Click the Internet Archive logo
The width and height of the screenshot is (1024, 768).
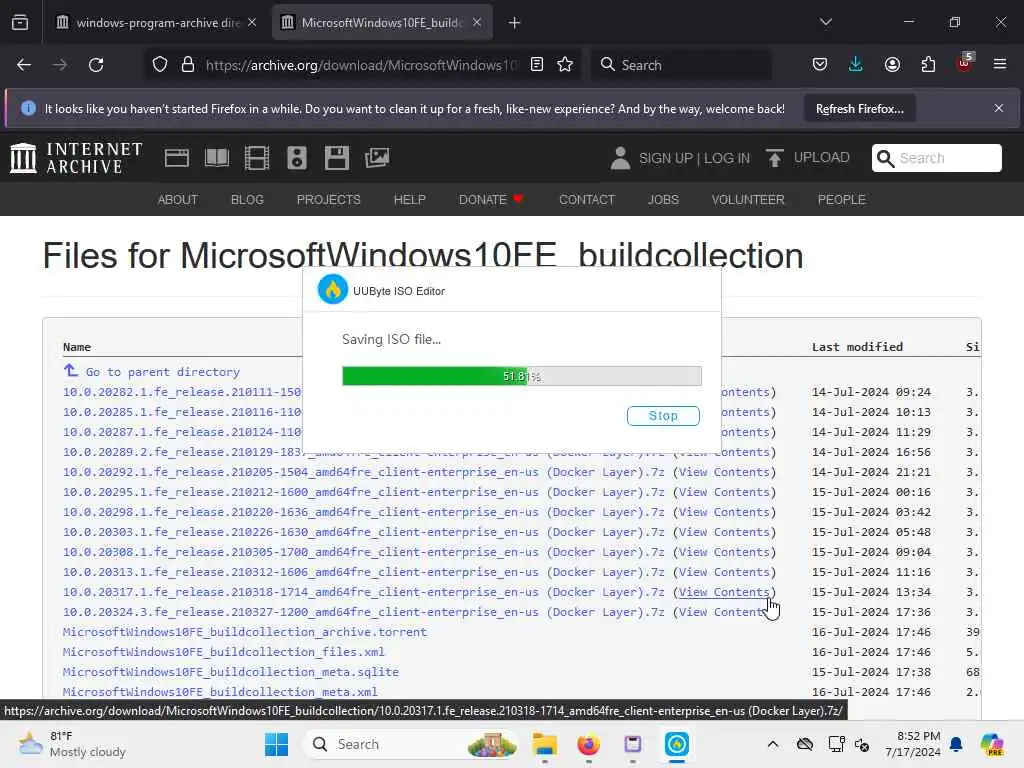coord(76,158)
